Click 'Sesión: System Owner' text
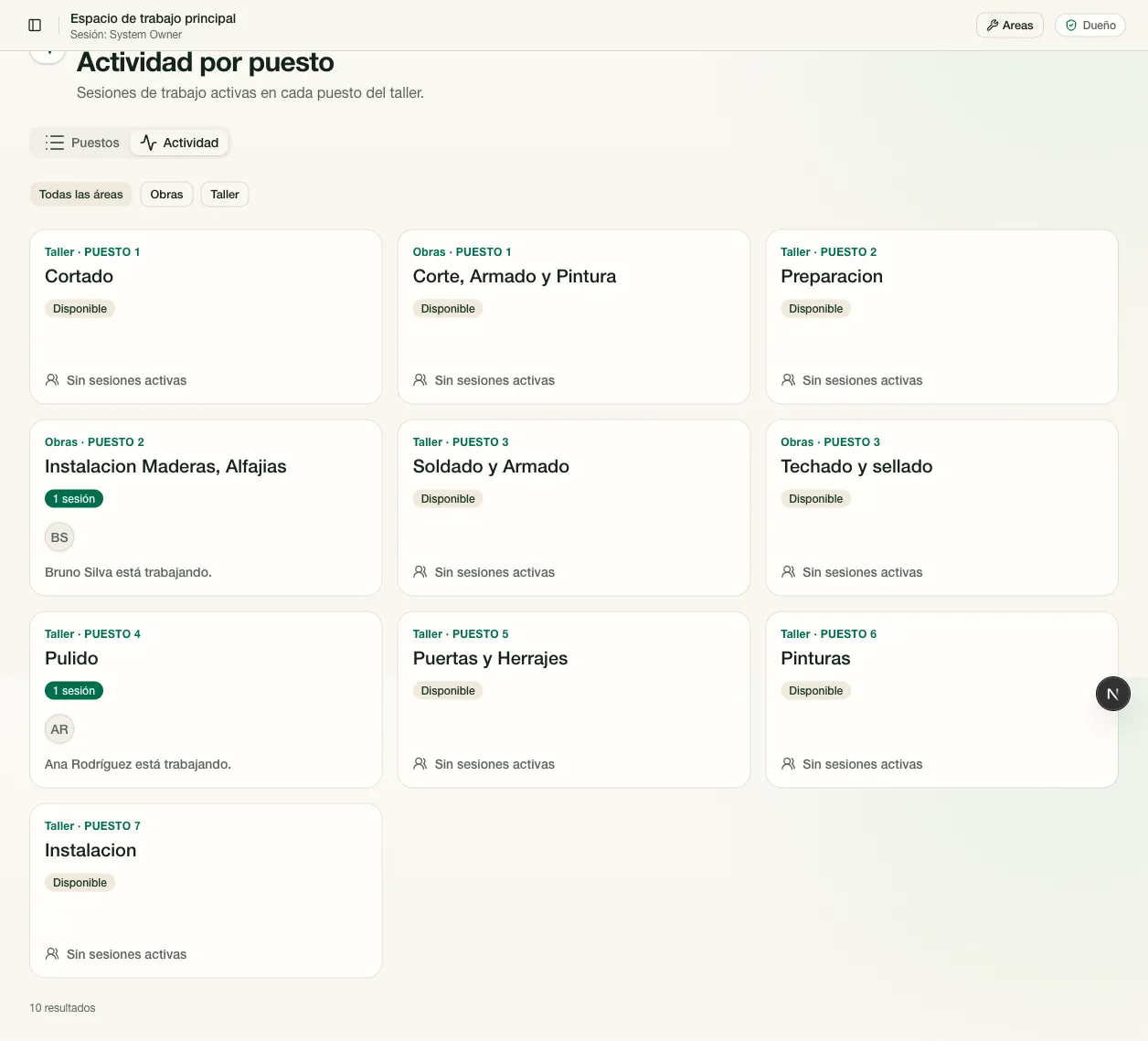This screenshot has height=1041, width=1148. click(x=126, y=35)
